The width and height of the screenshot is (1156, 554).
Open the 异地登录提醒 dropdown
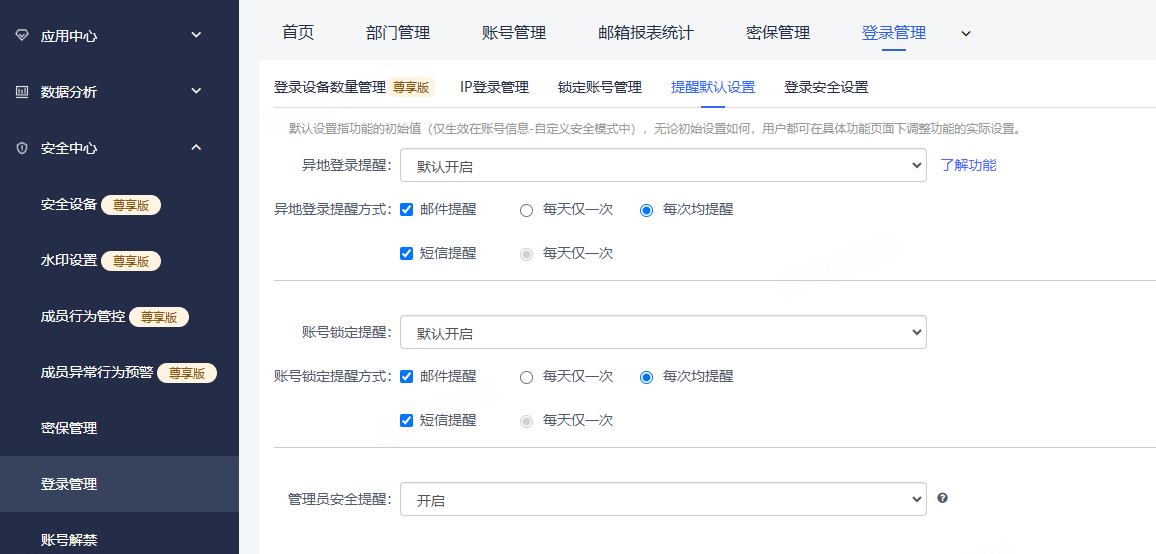click(663, 165)
